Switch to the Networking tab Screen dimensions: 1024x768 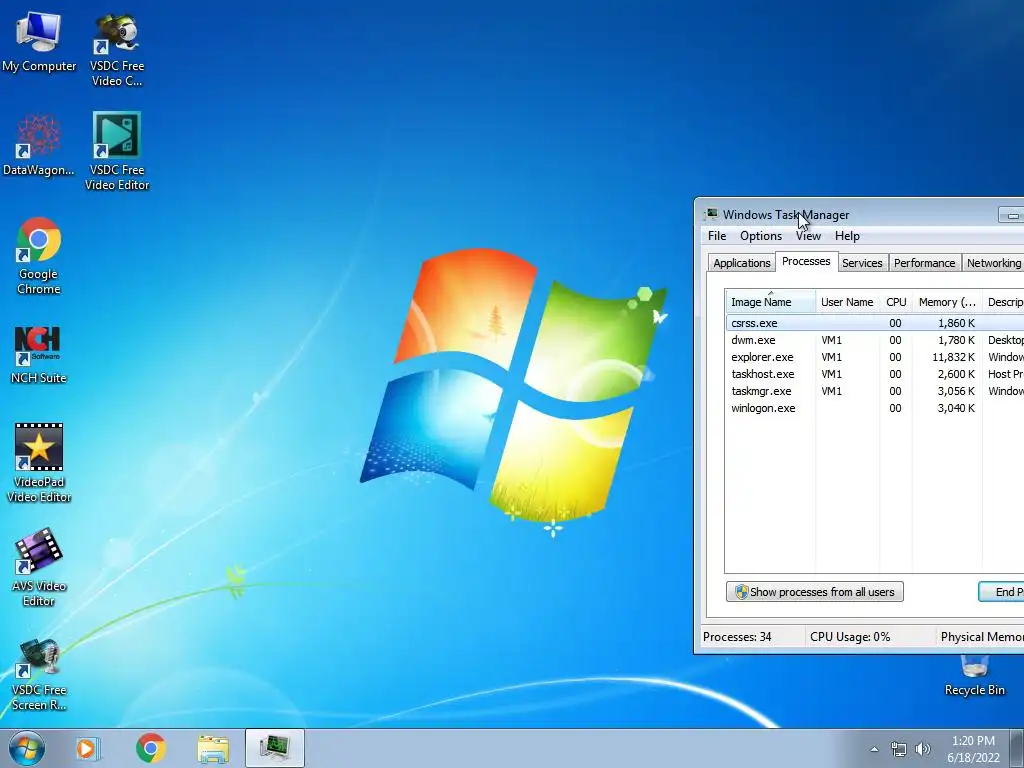point(993,263)
